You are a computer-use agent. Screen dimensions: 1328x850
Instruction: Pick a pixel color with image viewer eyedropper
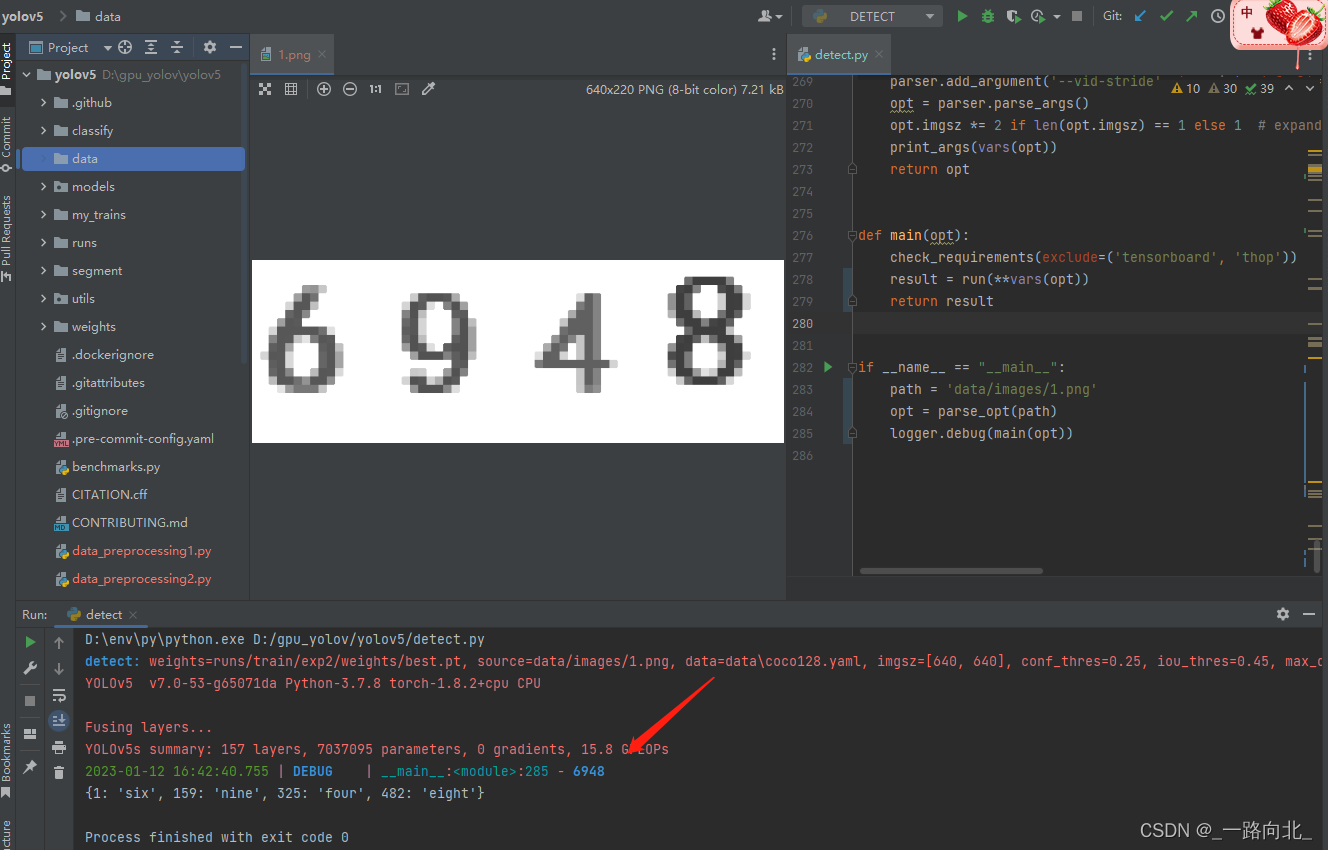coord(429,89)
